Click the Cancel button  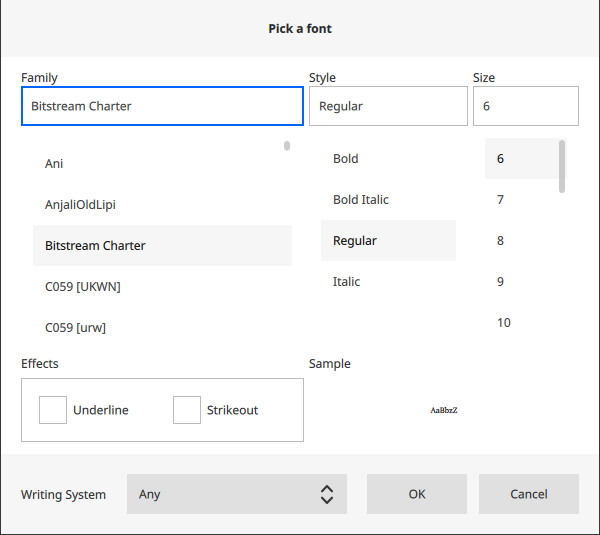[x=528, y=494]
